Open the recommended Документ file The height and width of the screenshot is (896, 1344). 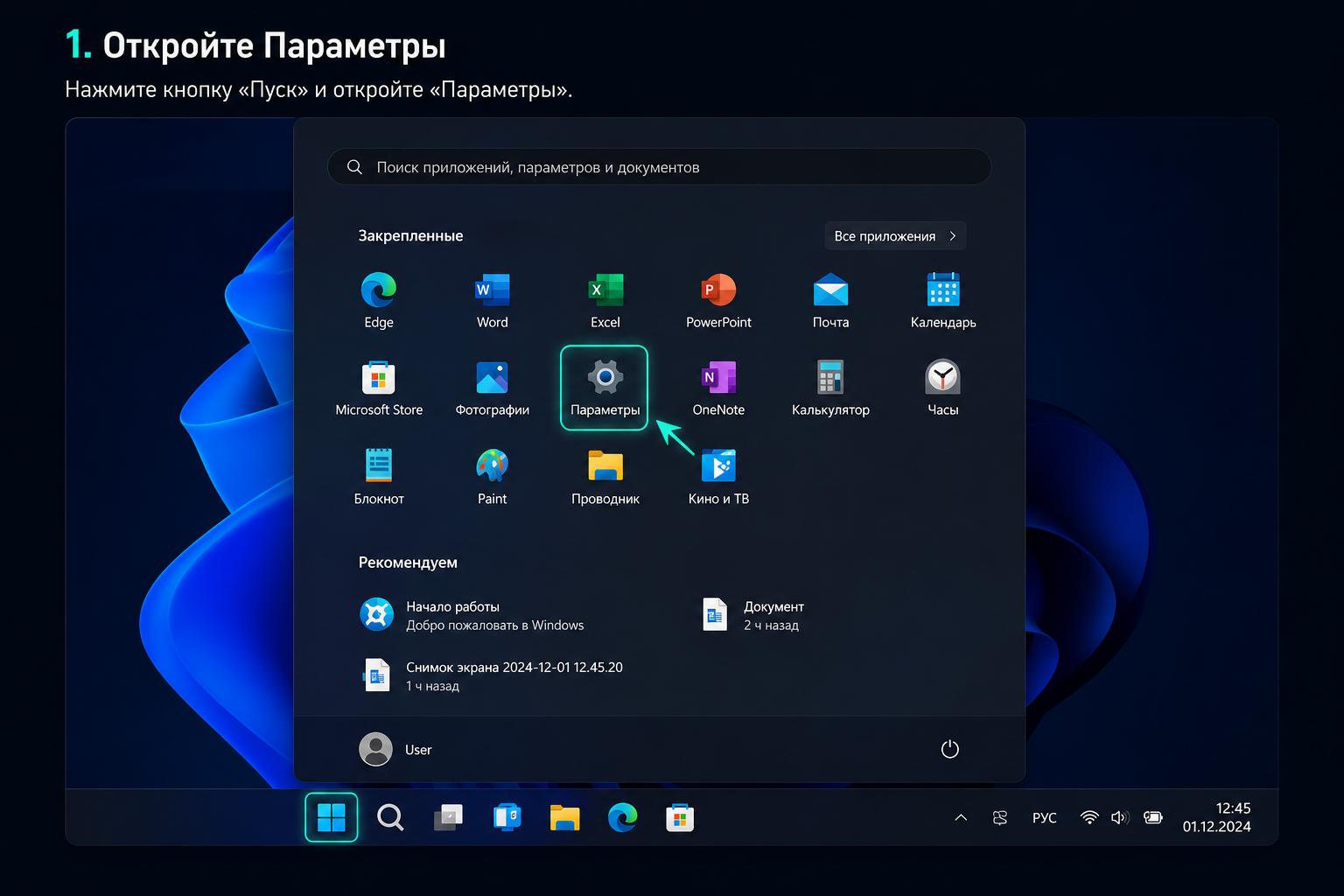[x=754, y=615]
